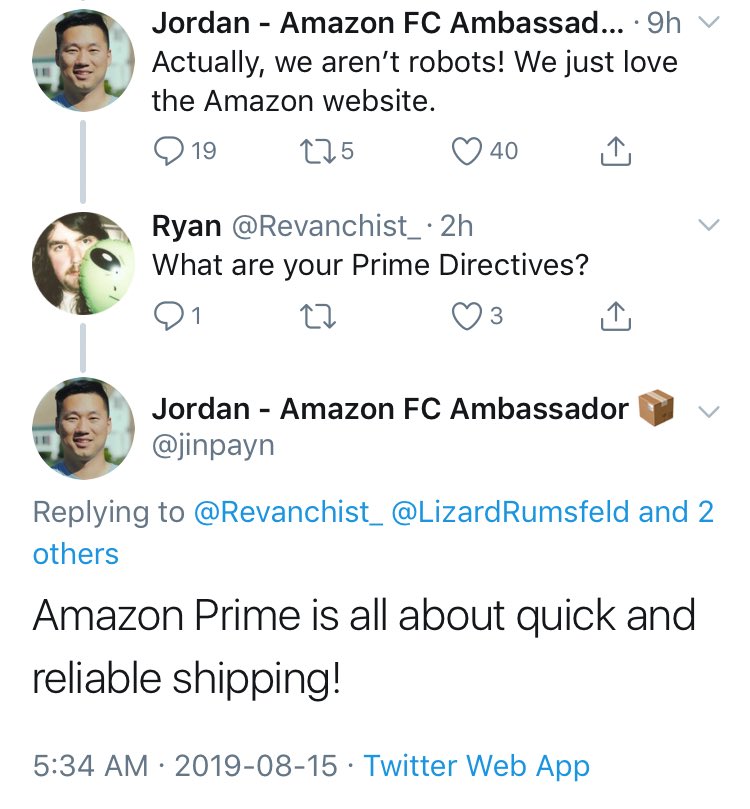Click the Twitter Web App source link

point(476,767)
